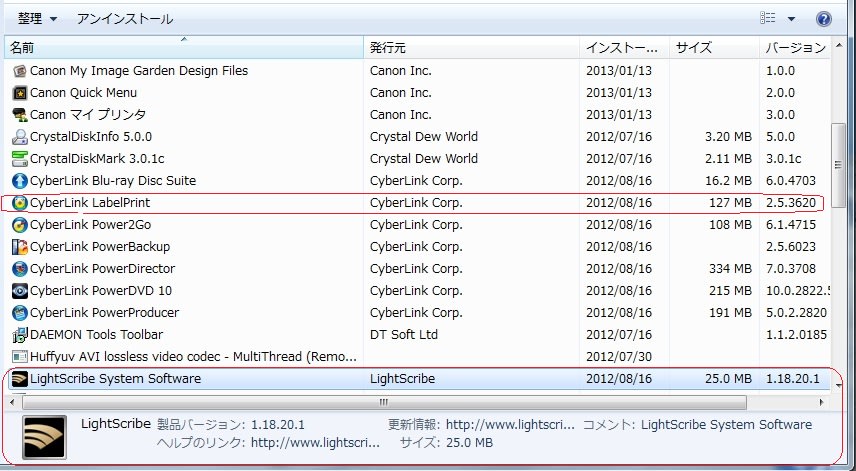Select the CyberLink PowerDirector name
Image resolution: width=856 pixels, height=471 pixels.
[102, 269]
